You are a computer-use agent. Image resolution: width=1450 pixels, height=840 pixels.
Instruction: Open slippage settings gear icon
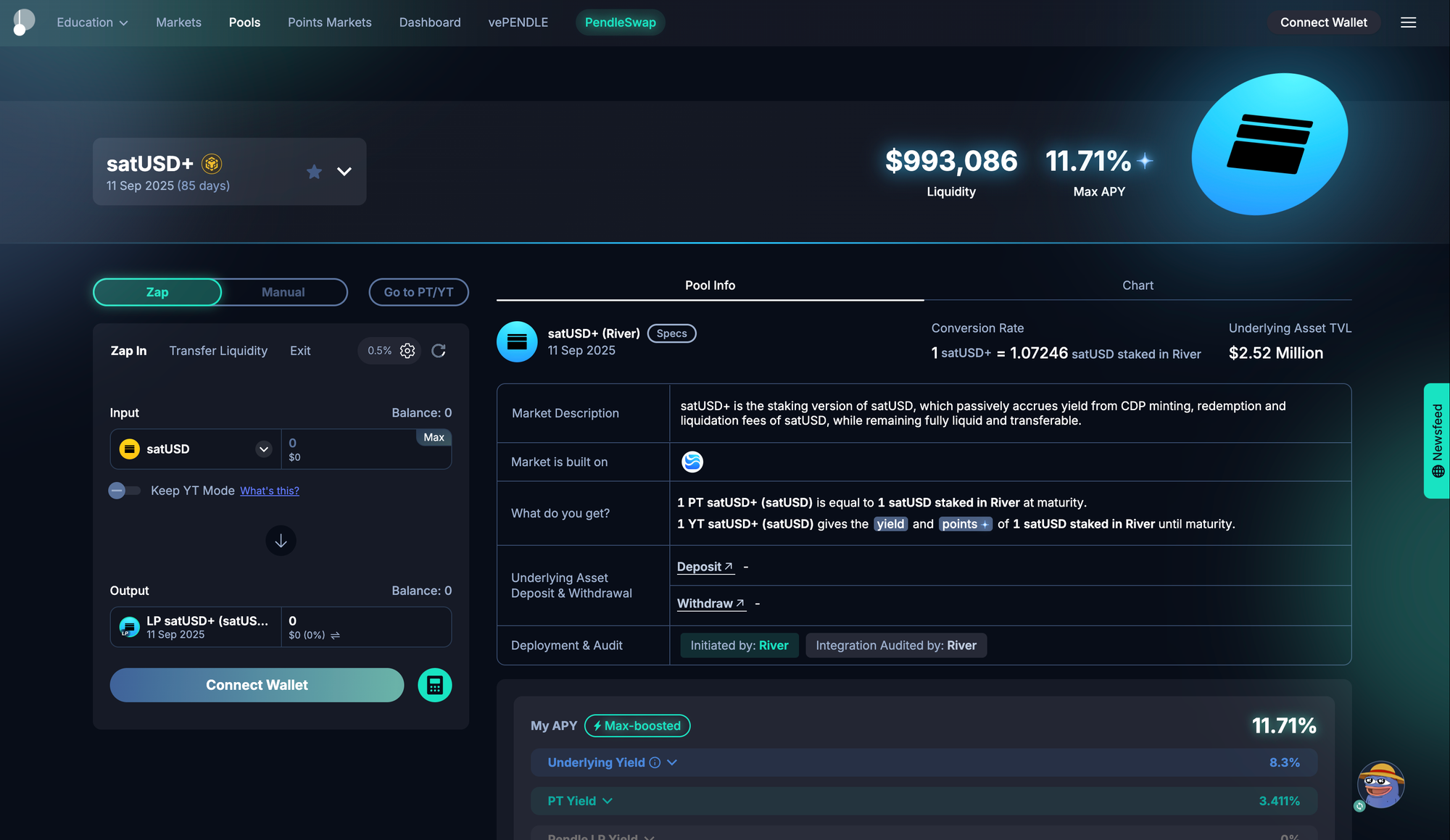[x=407, y=351]
